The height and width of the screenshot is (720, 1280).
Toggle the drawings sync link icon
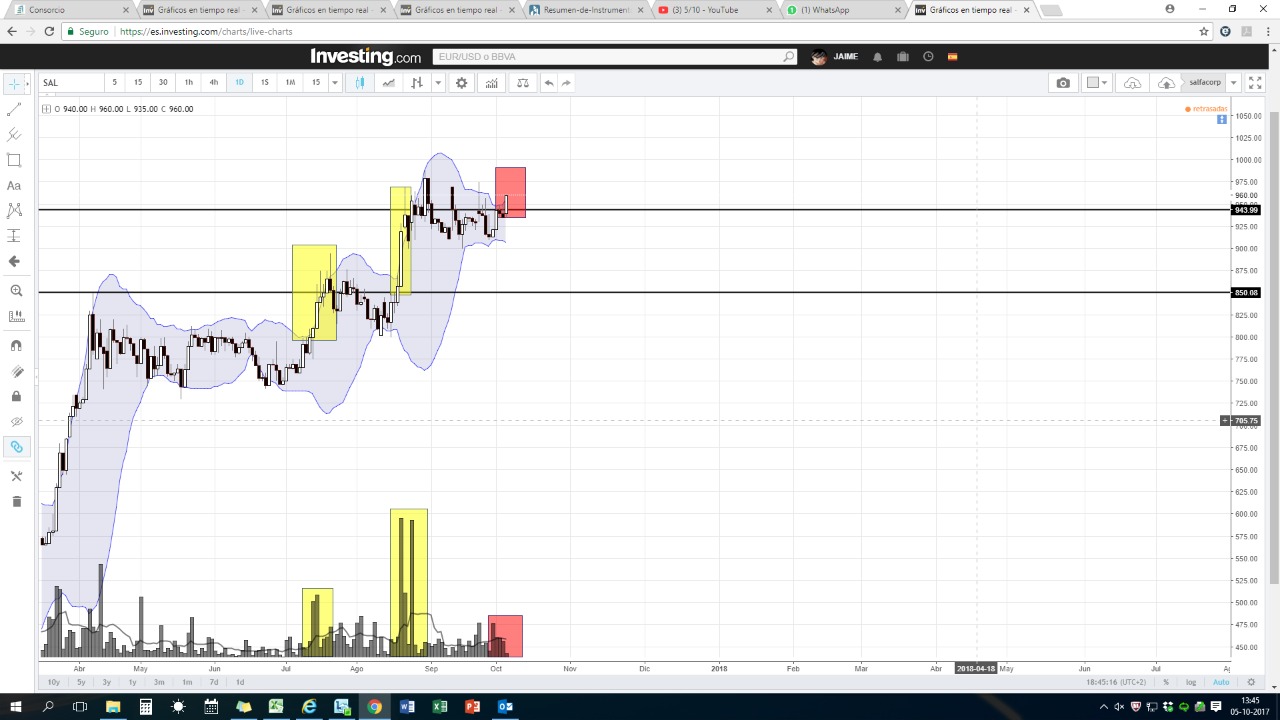click(x=15, y=447)
